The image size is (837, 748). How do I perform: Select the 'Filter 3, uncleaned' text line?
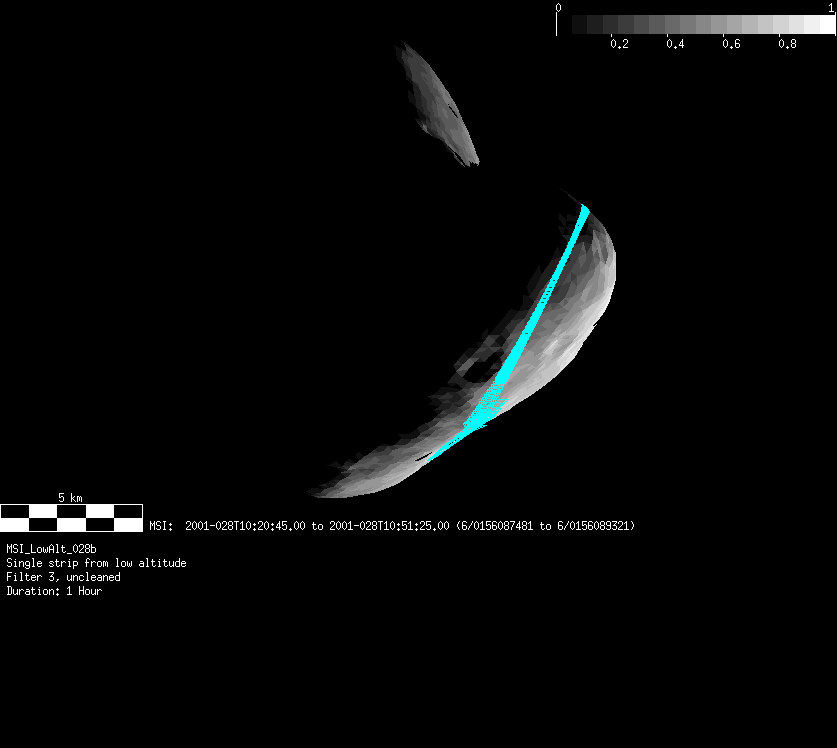pos(63,577)
